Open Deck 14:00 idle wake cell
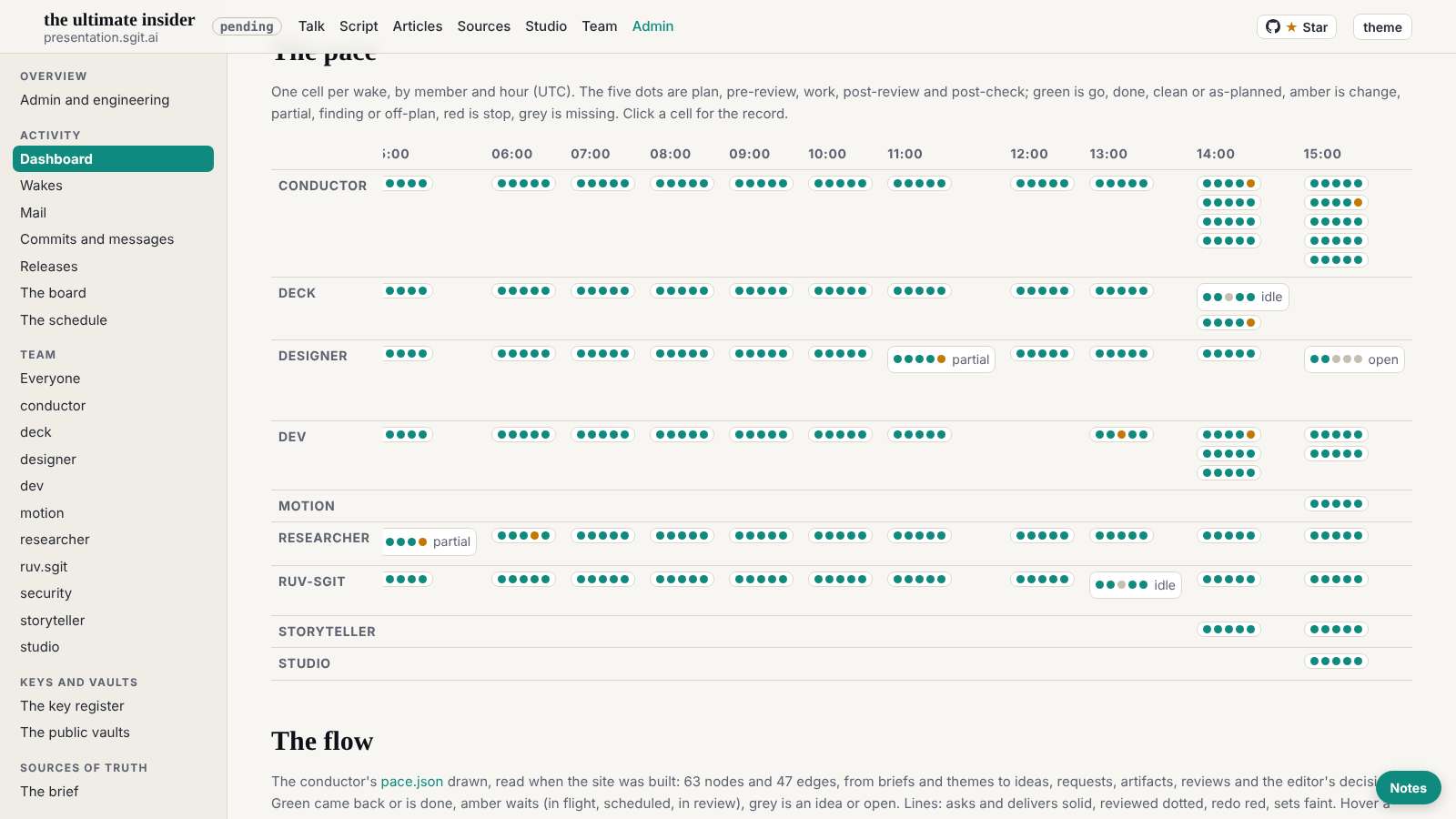Image resolution: width=1456 pixels, height=819 pixels. (x=1242, y=297)
